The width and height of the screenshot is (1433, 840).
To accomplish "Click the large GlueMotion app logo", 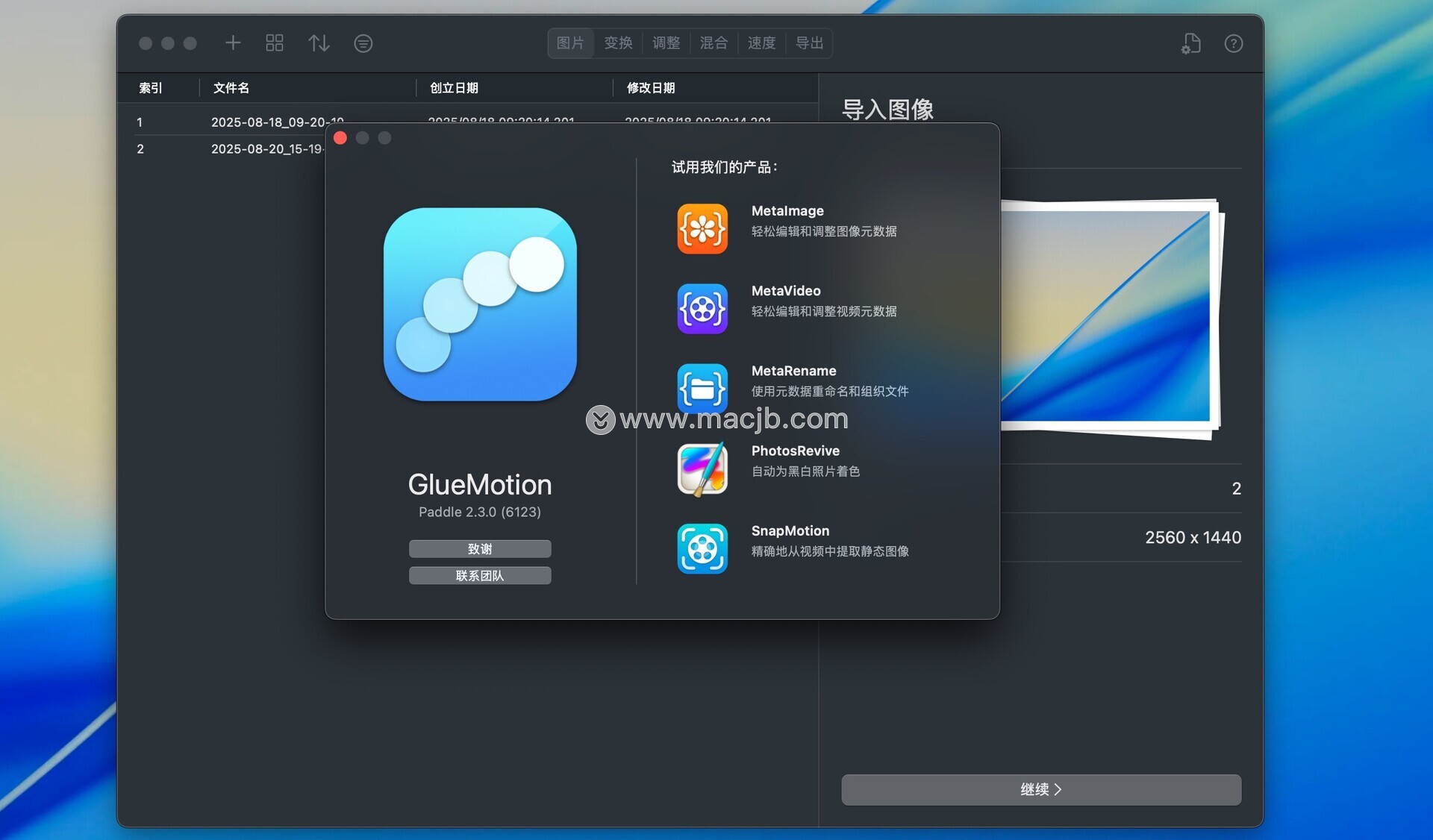I will (480, 304).
